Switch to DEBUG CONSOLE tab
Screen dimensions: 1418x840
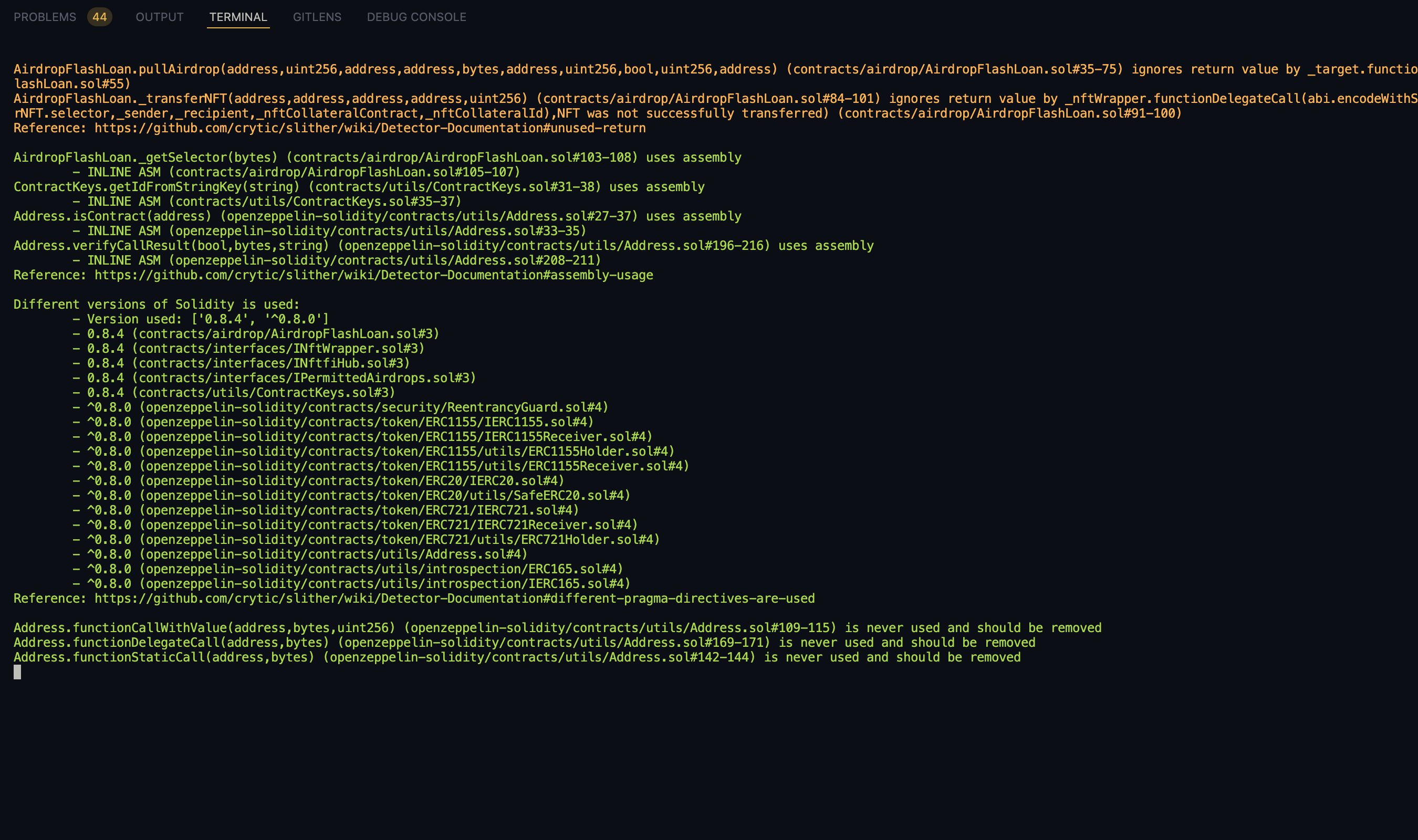pos(416,17)
